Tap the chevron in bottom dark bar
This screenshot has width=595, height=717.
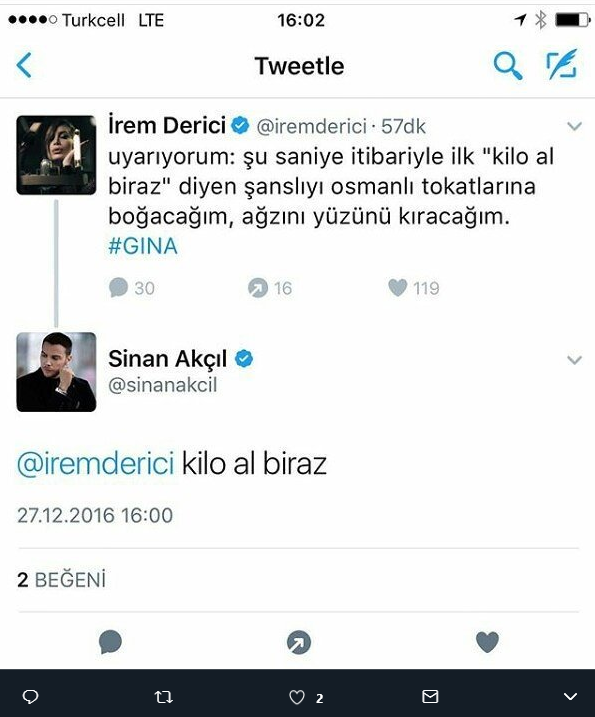[570, 696]
